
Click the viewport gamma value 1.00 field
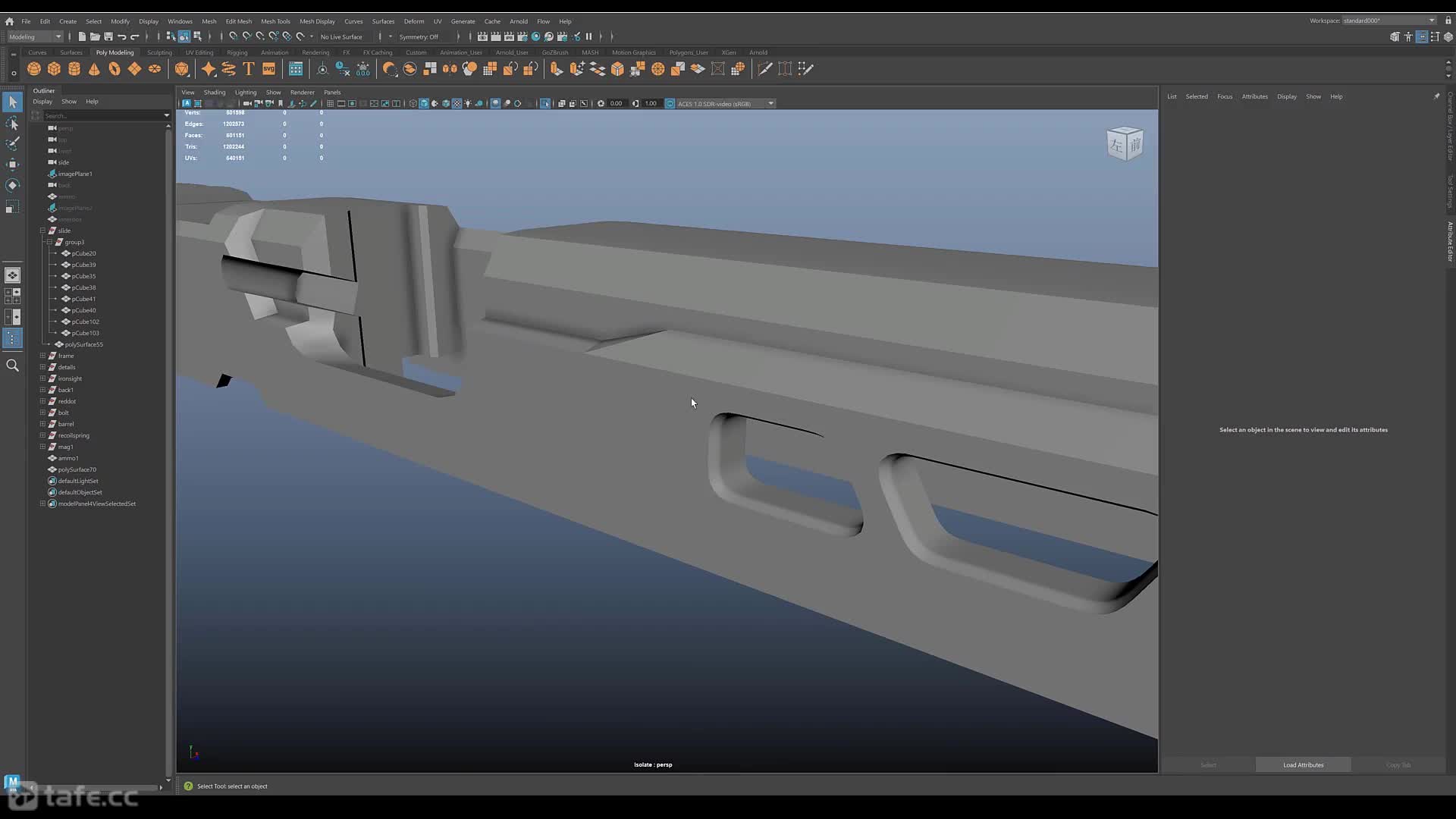tap(651, 104)
